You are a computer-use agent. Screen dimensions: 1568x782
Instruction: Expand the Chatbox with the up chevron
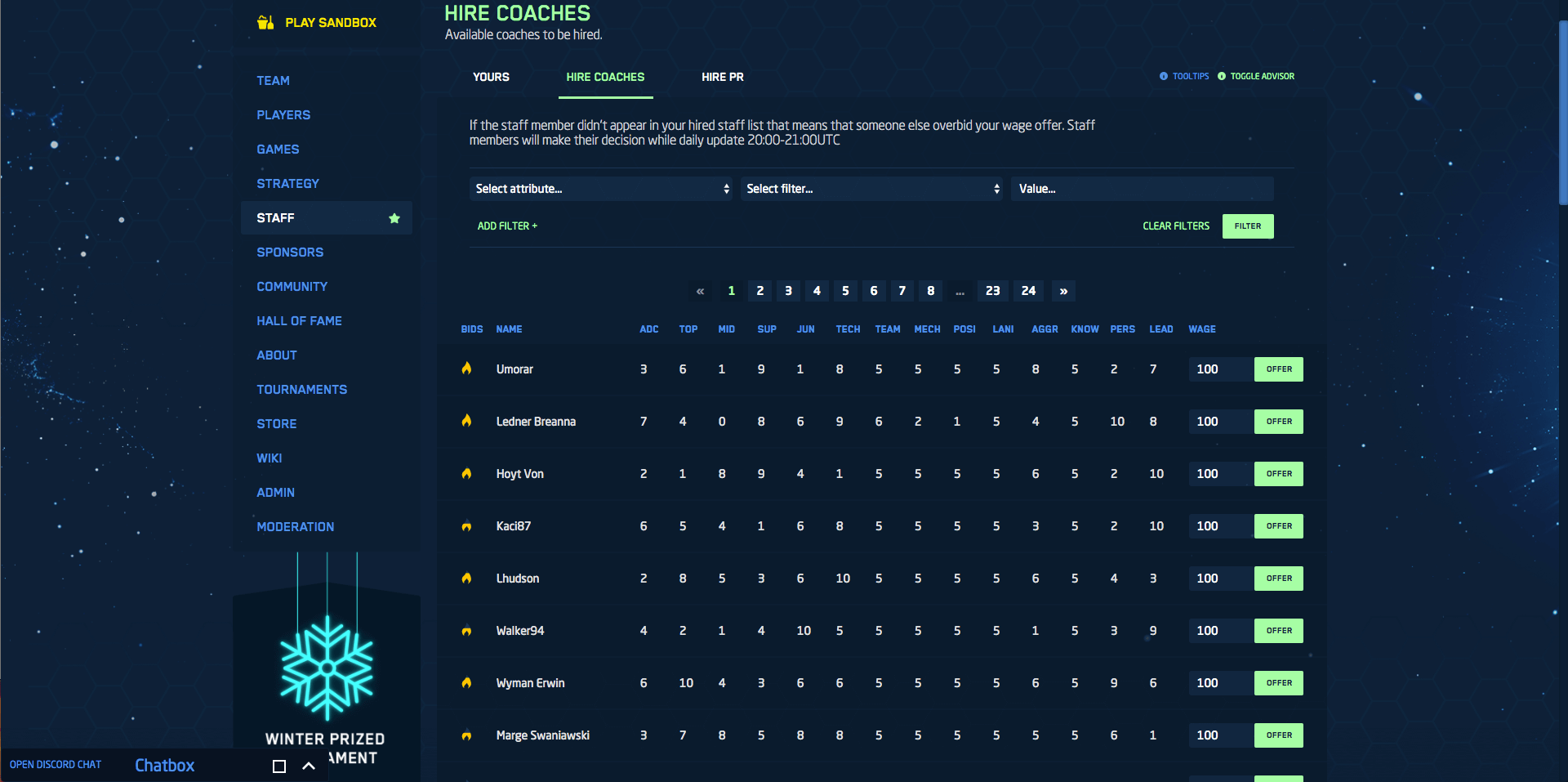click(309, 766)
